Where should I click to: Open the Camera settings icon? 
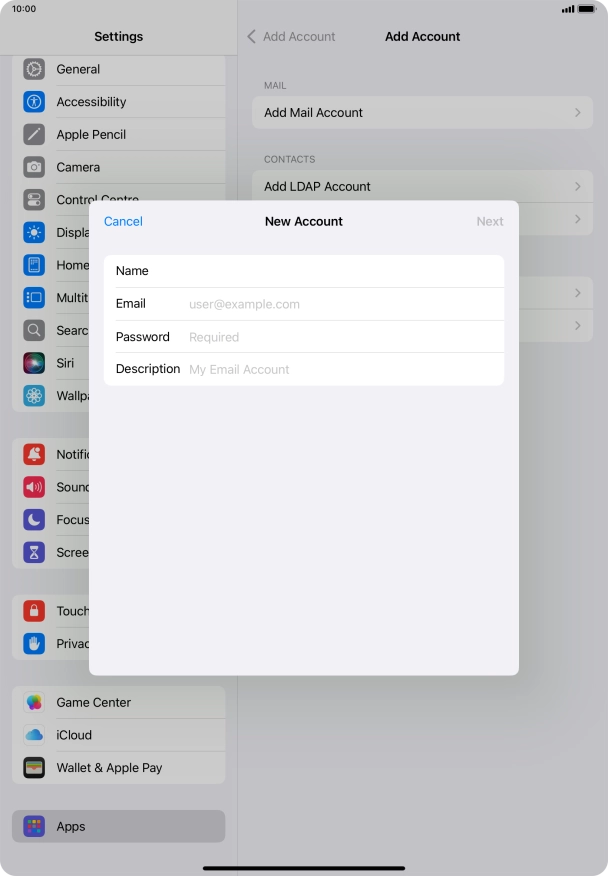[35, 167]
